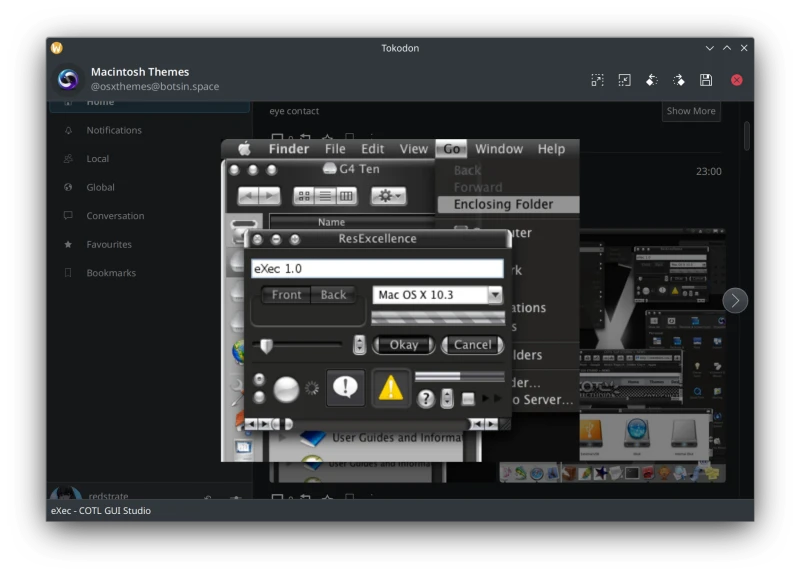
Task: Click Help in the pictured menu bar
Action: pyautogui.click(x=551, y=149)
